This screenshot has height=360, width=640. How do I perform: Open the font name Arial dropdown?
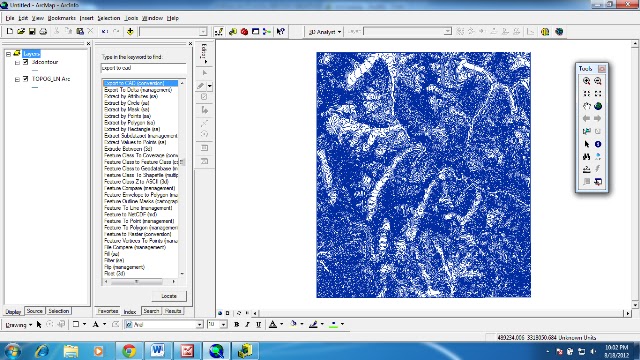[x=200, y=324]
